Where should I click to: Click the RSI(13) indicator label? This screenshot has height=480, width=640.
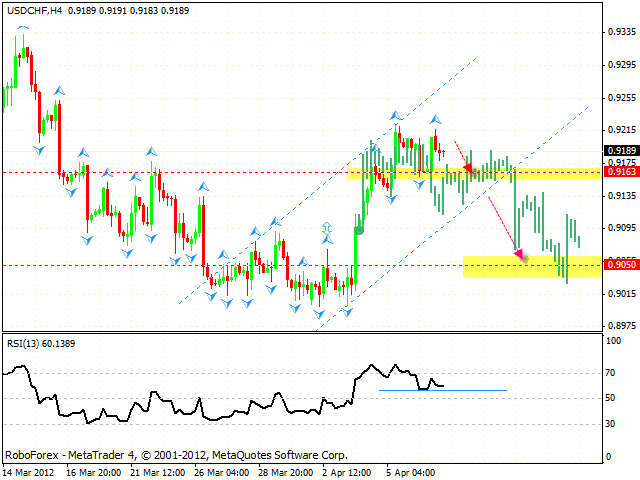(41, 343)
